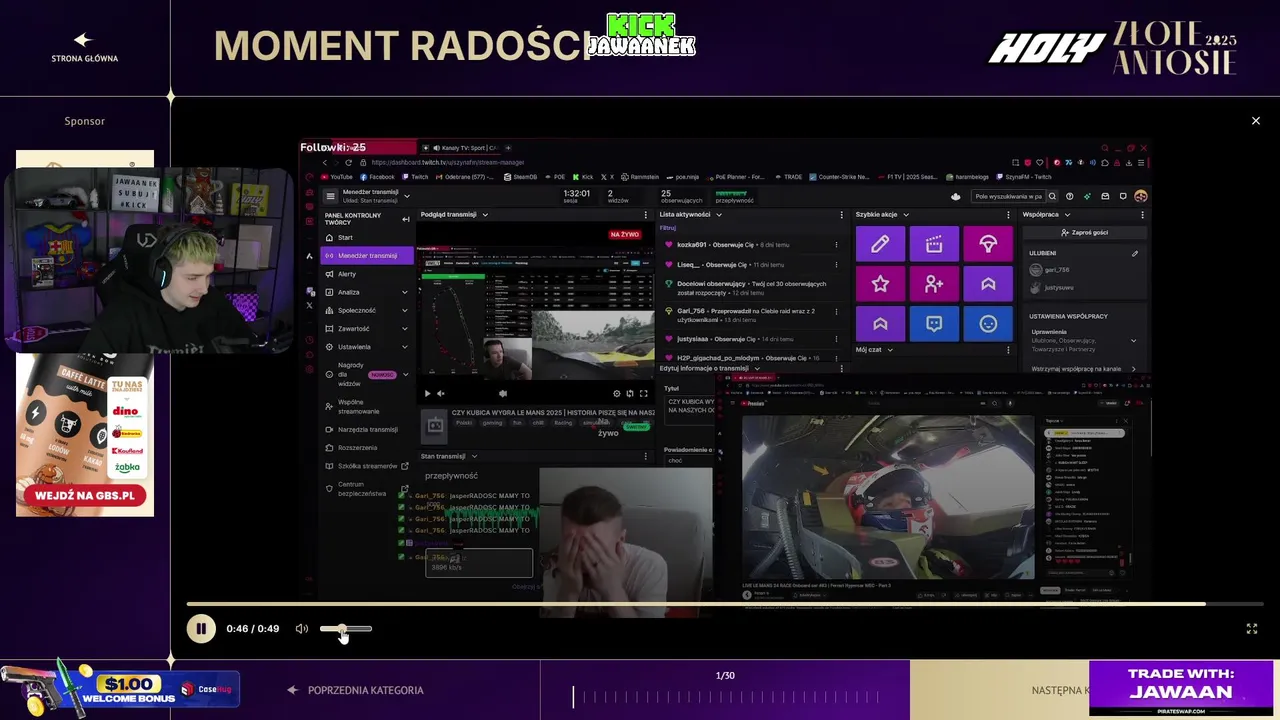This screenshot has height=720, width=1280.
Task: Expand the Lista aktywności dropdown
Action: 718,214
